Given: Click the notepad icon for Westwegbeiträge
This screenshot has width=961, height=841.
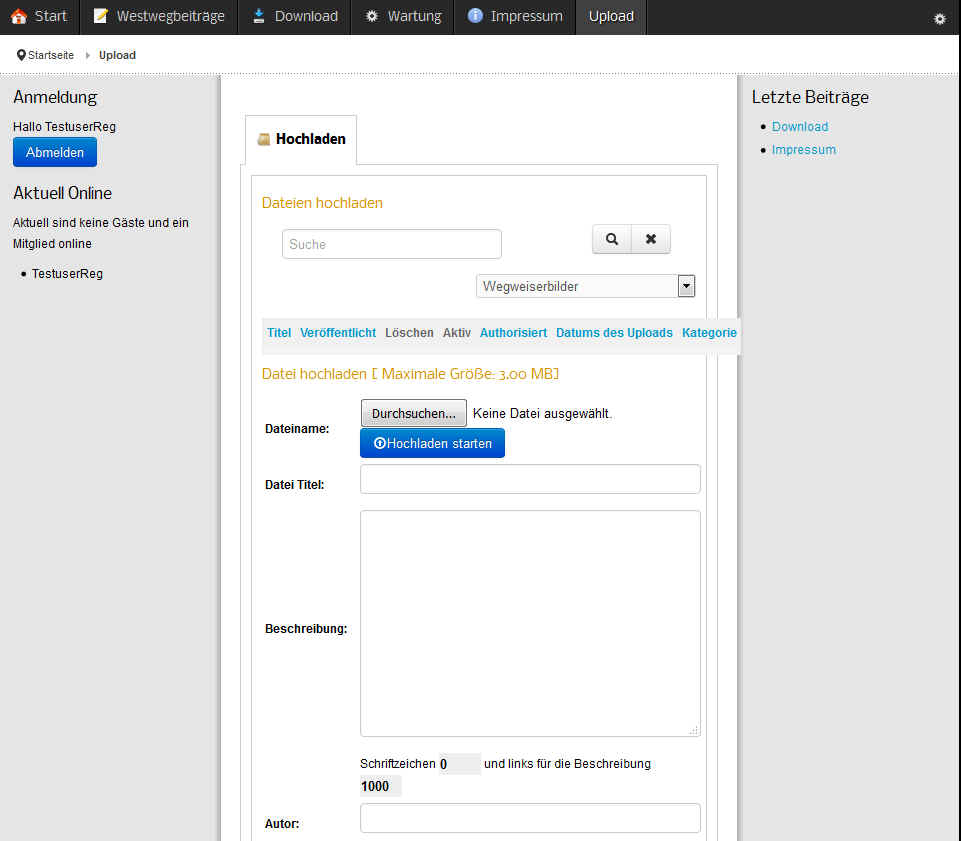Looking at the screenshot, I should [x=100, y=16].
